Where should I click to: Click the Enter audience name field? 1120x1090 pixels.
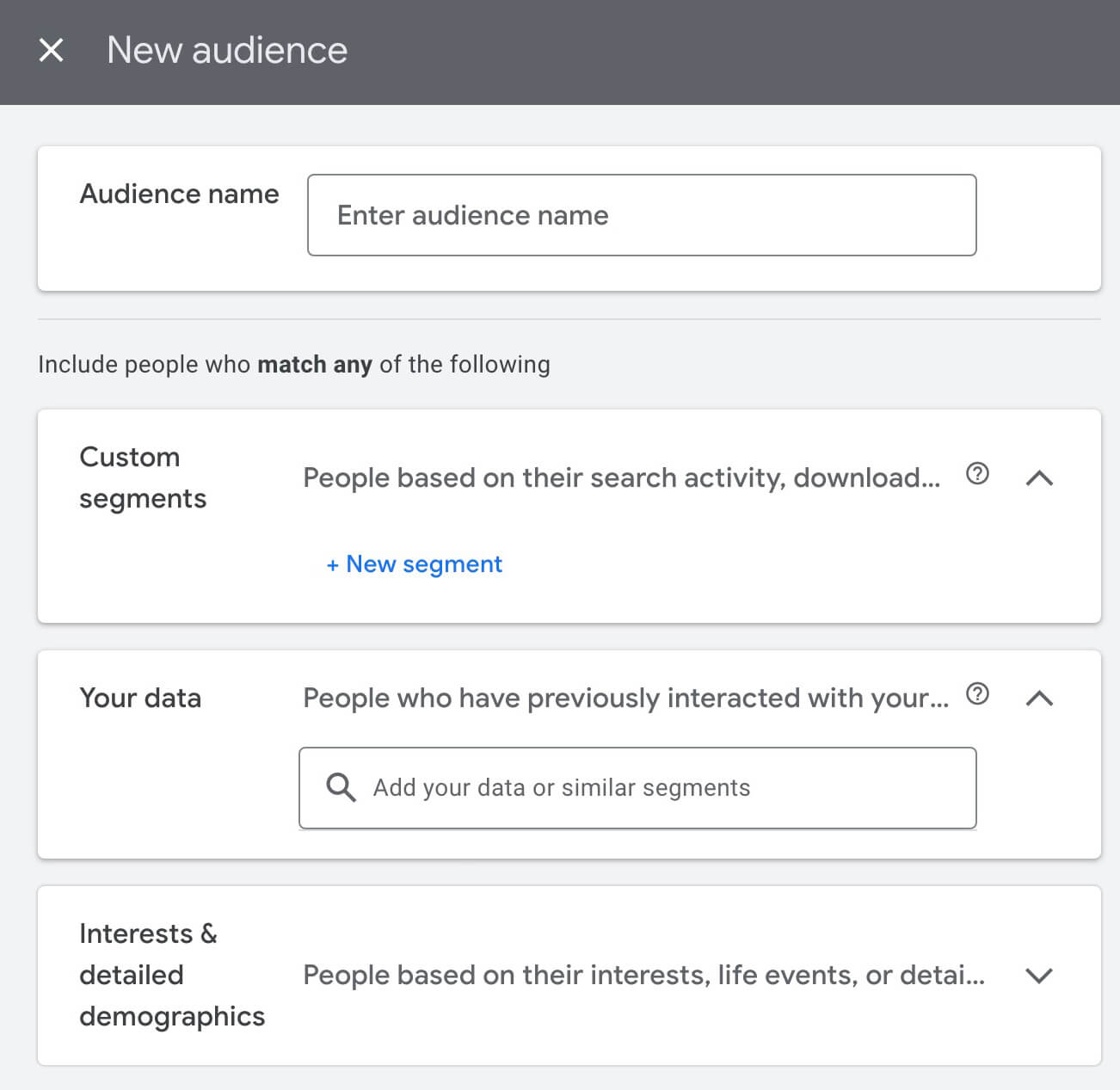[x=641, y=215]
